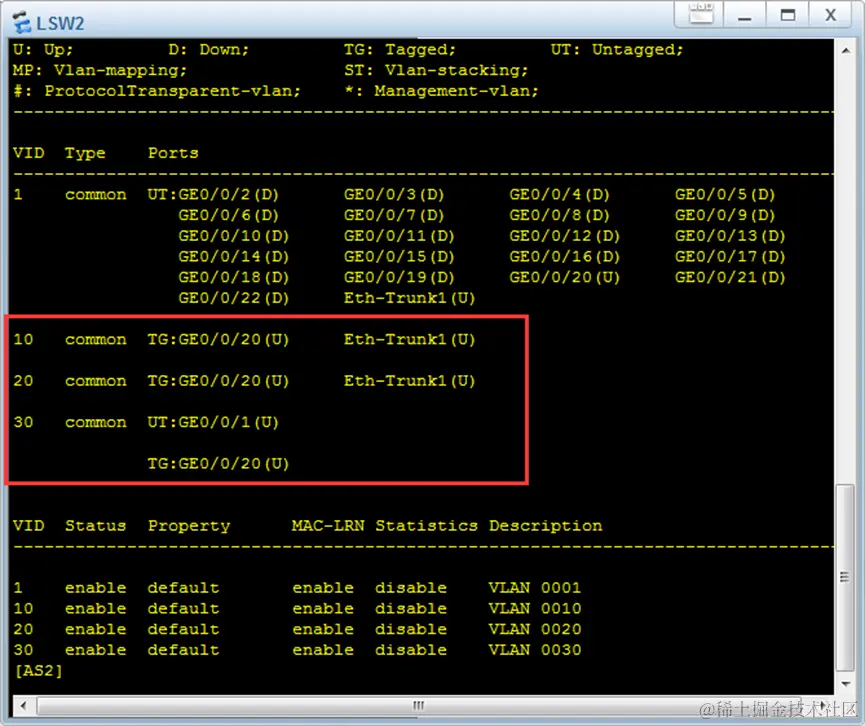Viewport: 865px width, 726px height.
Task: Click the 'MAC-LRN' column header
Action: [328, 525]
